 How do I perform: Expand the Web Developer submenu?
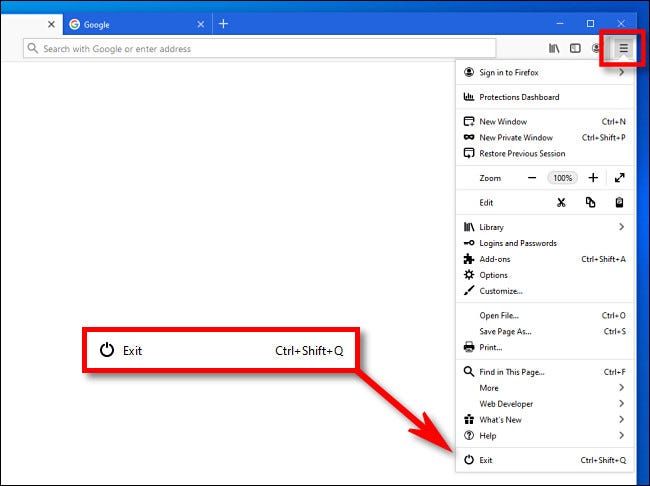pos(545,404)
